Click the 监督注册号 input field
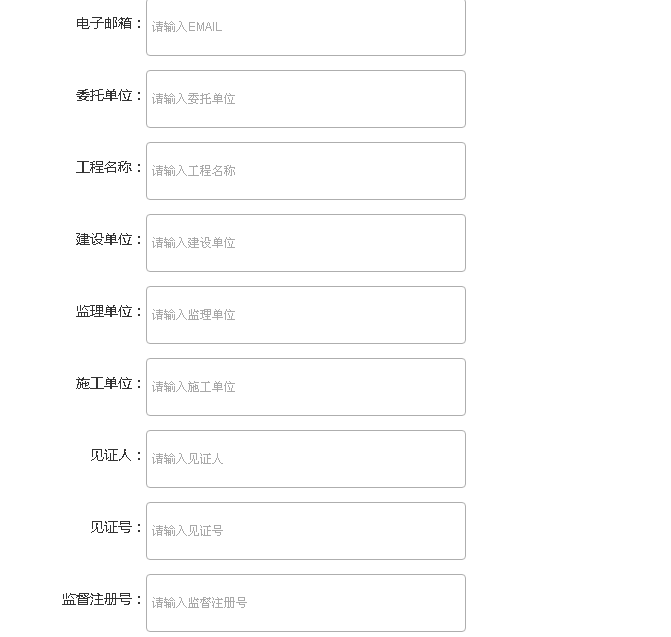The width and height of the screenshot is (671, 637). tap(305, 602)
